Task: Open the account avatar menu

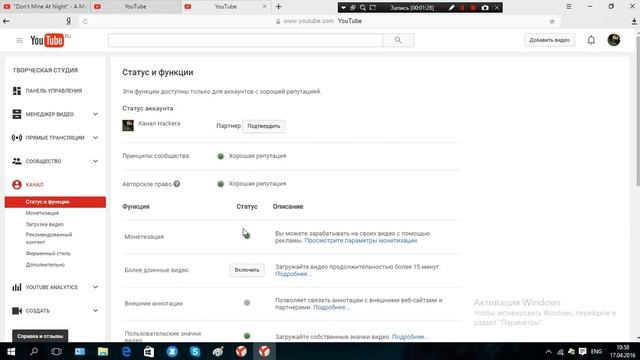Action: tap(613, 40)
